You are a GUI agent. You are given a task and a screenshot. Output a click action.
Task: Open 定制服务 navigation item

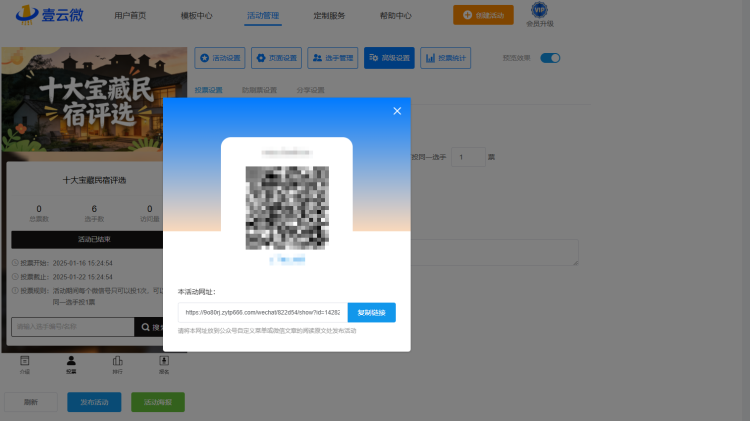pos(329,15)
